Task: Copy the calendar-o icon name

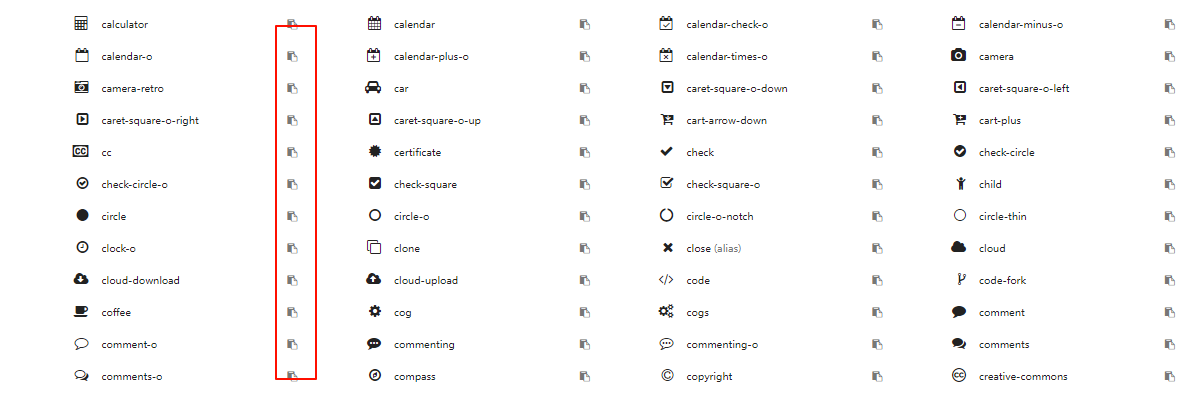Action: [x=293, y=56]
